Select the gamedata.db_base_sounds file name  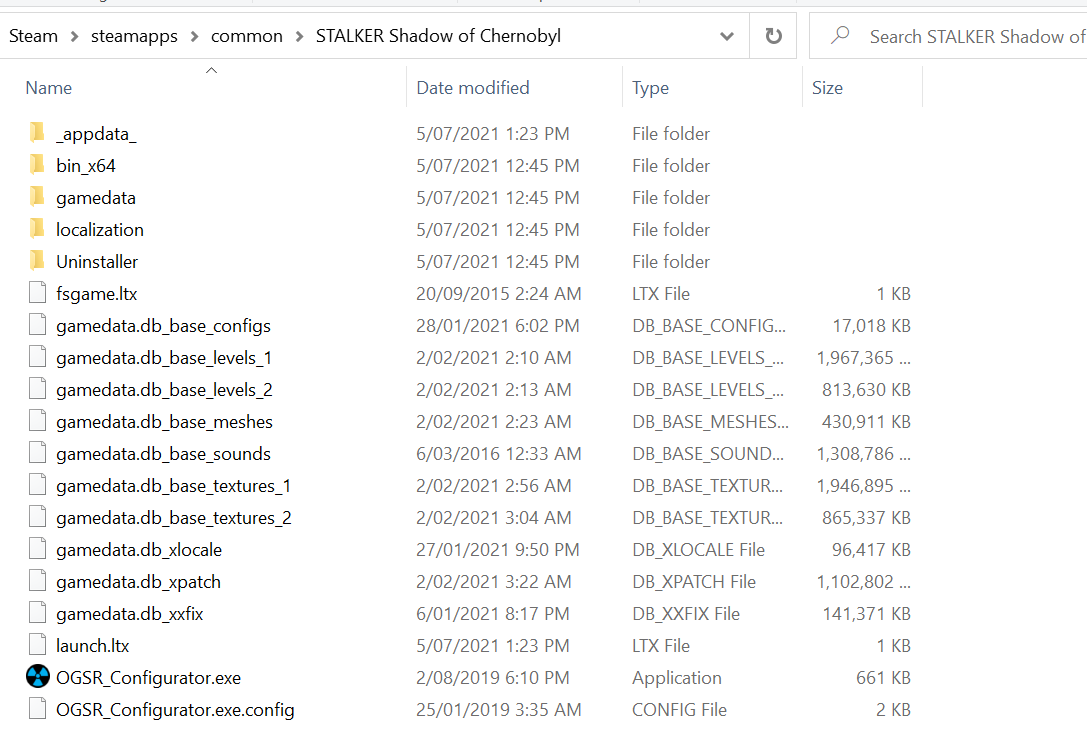[x=164, y=453]
